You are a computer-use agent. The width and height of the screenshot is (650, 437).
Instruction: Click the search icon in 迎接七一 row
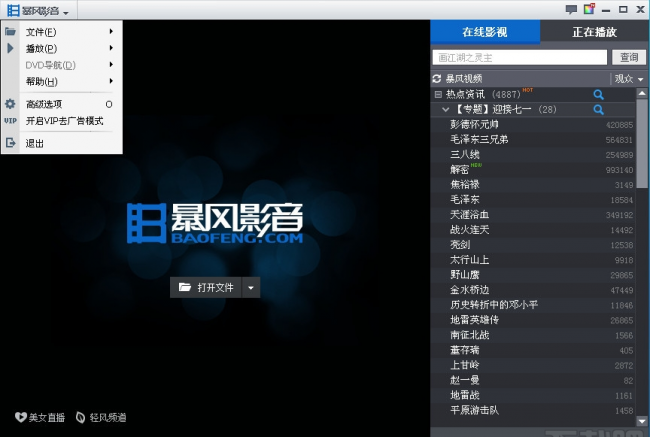(x=598, y=109)
